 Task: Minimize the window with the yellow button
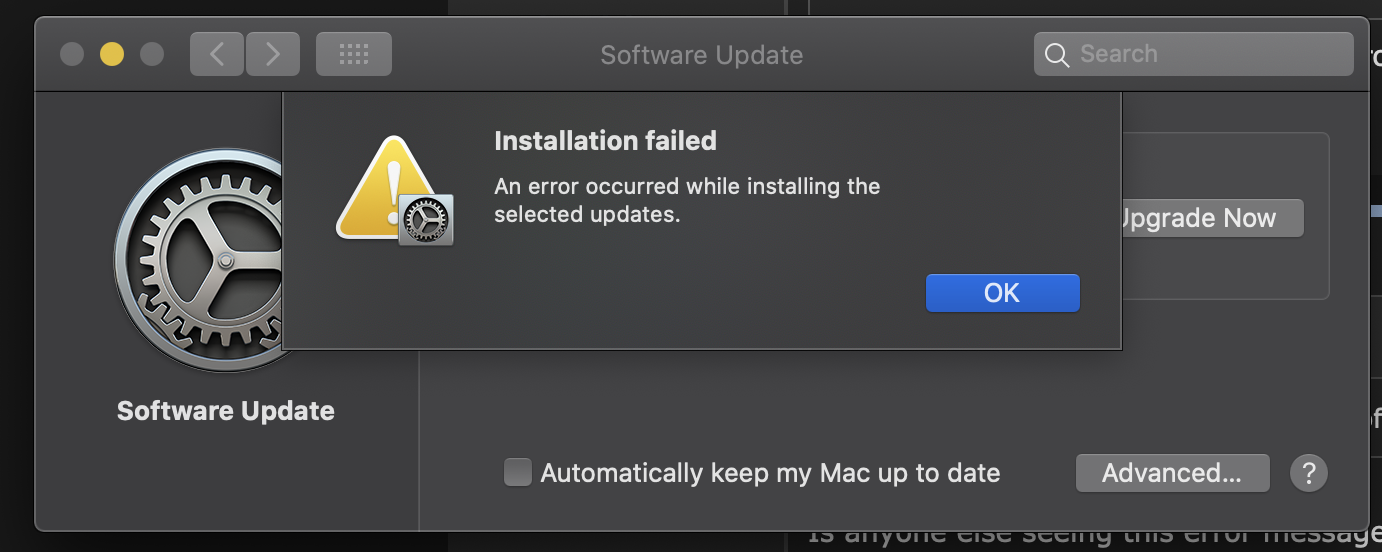pos(112,54)
